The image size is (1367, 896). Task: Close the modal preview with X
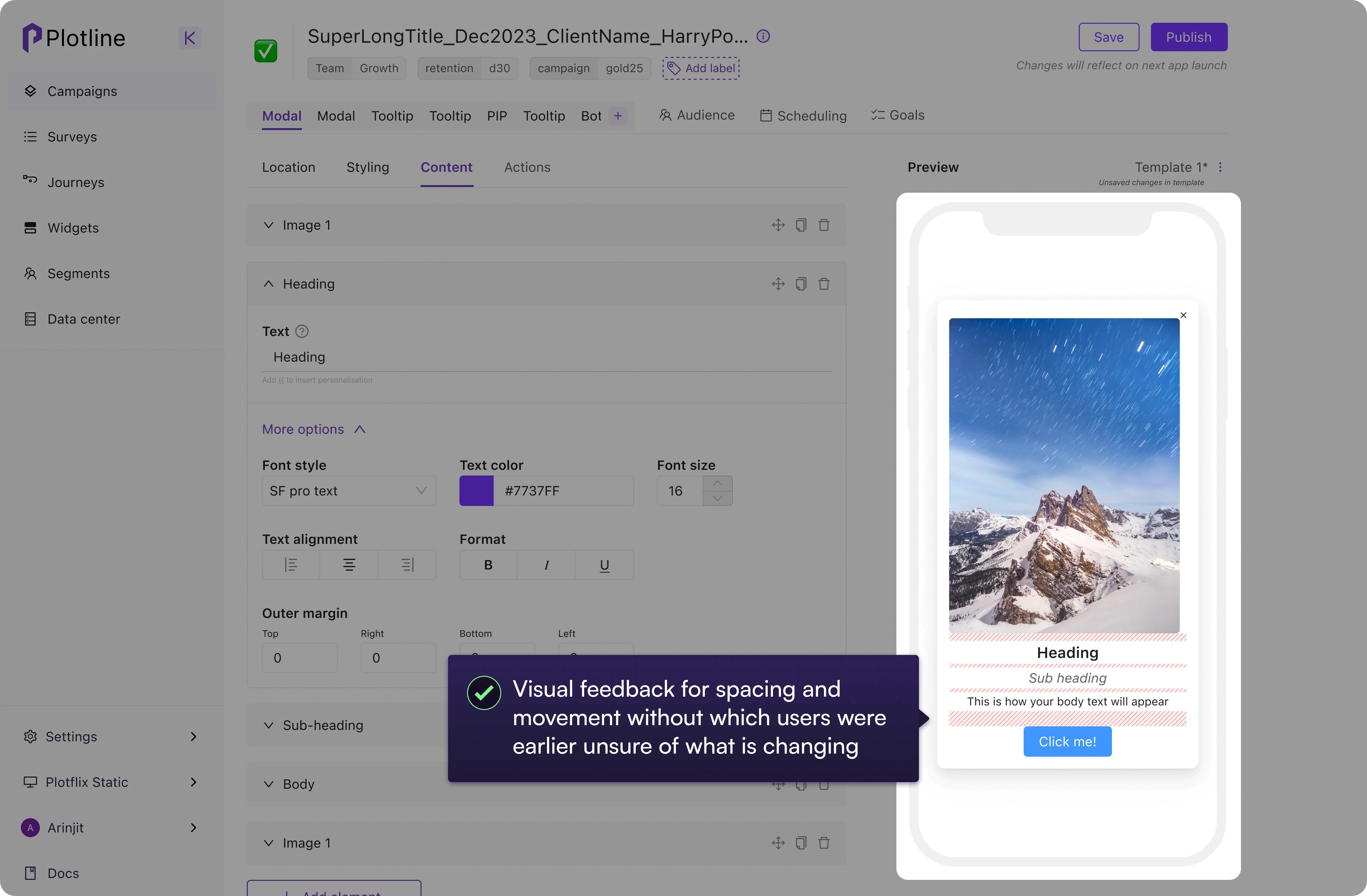[1183, 315]
